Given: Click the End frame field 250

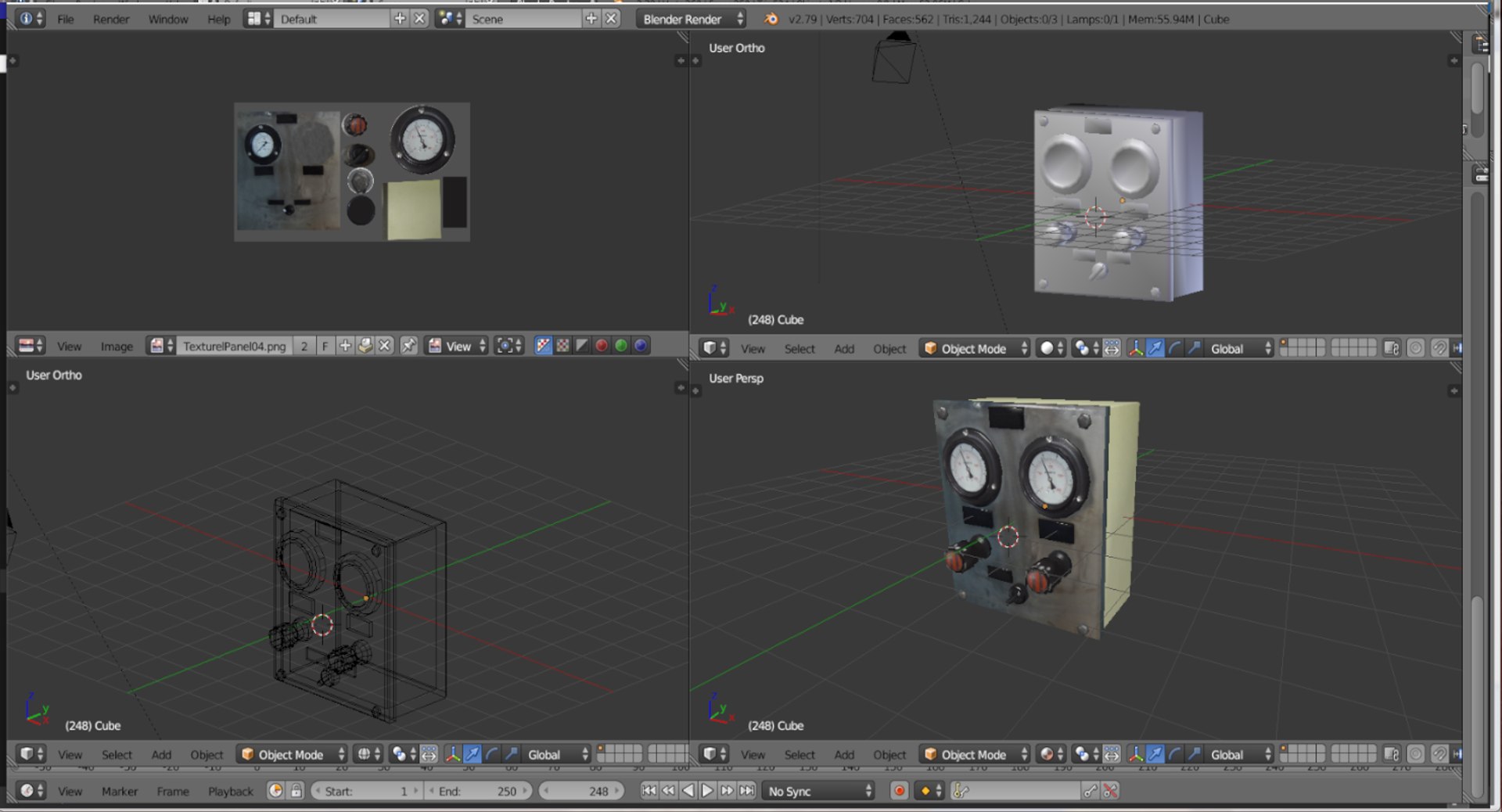Looking at the screenshot, I should (478, 791).
